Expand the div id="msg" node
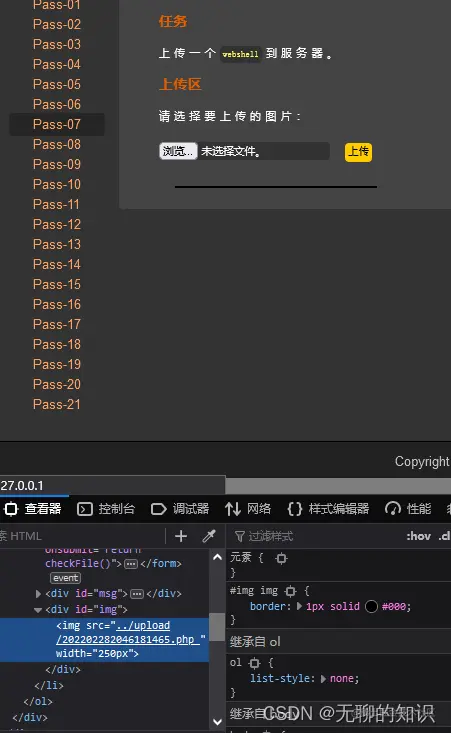The width and height of the screenshot is (451, 733). tap(38, 594)
